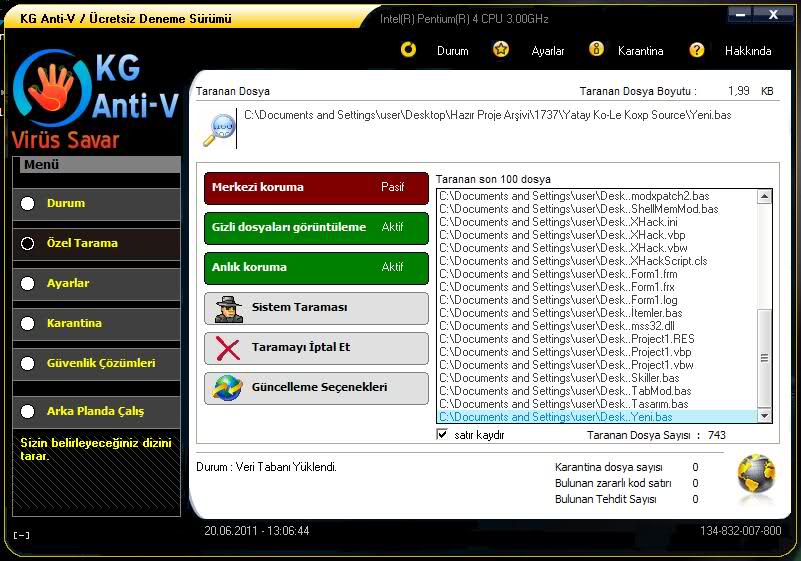Image resolution: width=801 pixels, height=561 pixels.
Task: Click the file list scroll up arrow
Action: click(x=765, y=197)
